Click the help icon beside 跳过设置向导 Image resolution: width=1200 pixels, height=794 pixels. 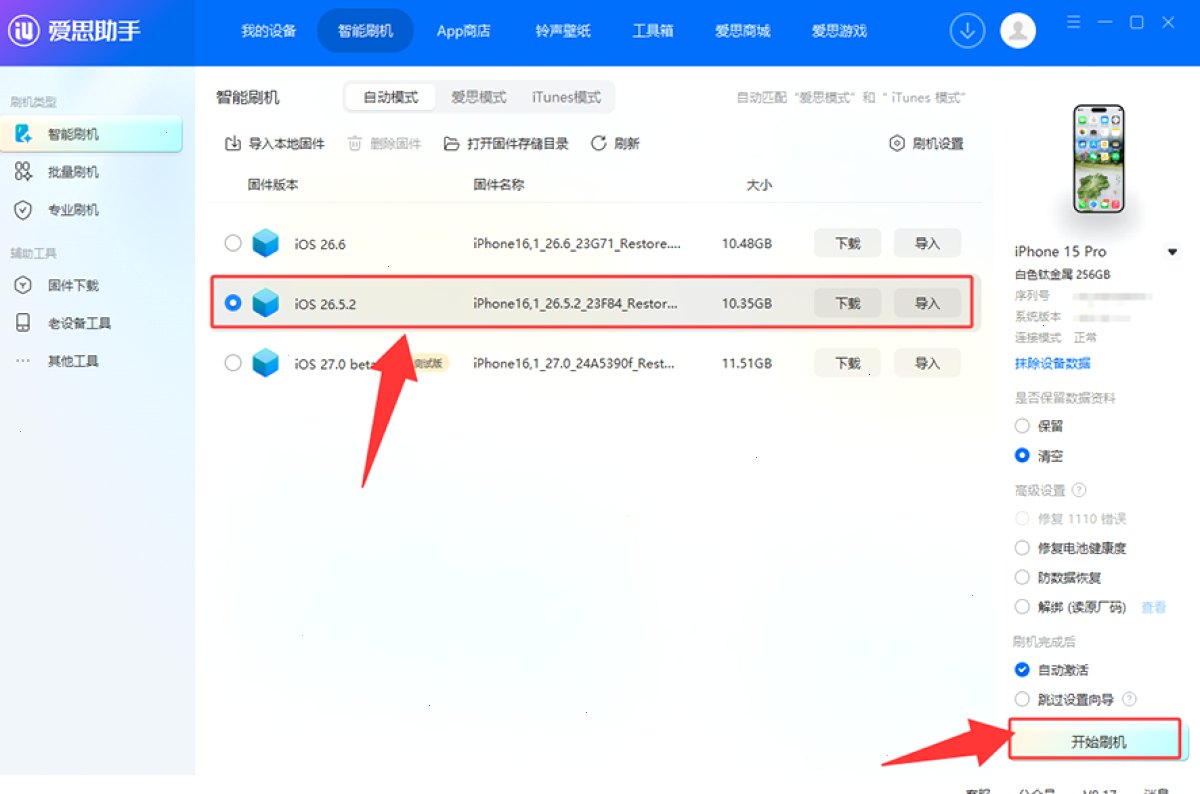pyautogui.click(x=1130, y=699)
